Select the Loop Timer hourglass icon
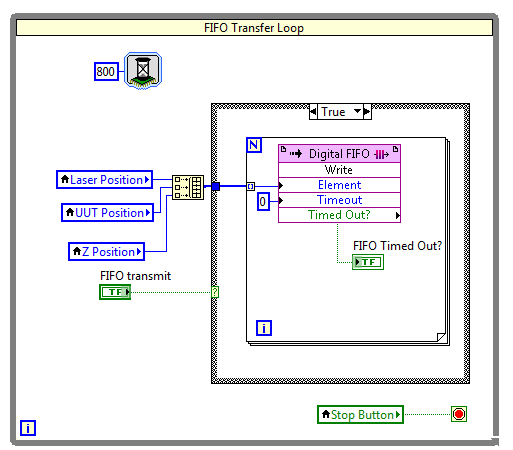Screen dimensions: 513x450 [143, 71]
